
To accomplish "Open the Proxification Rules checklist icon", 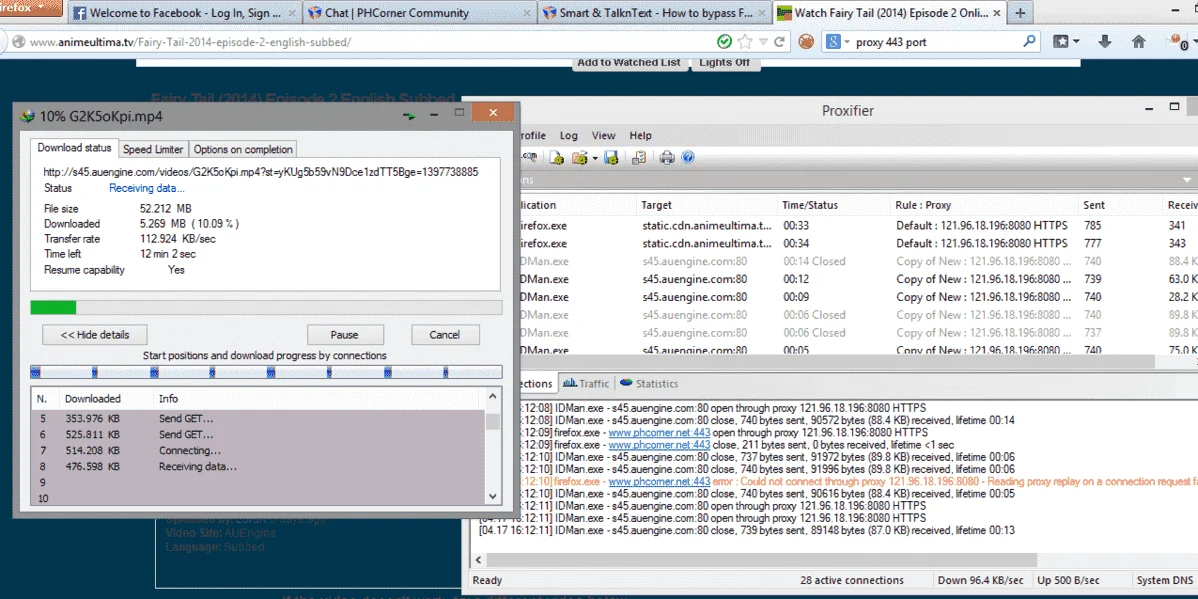I will [639, 157].
